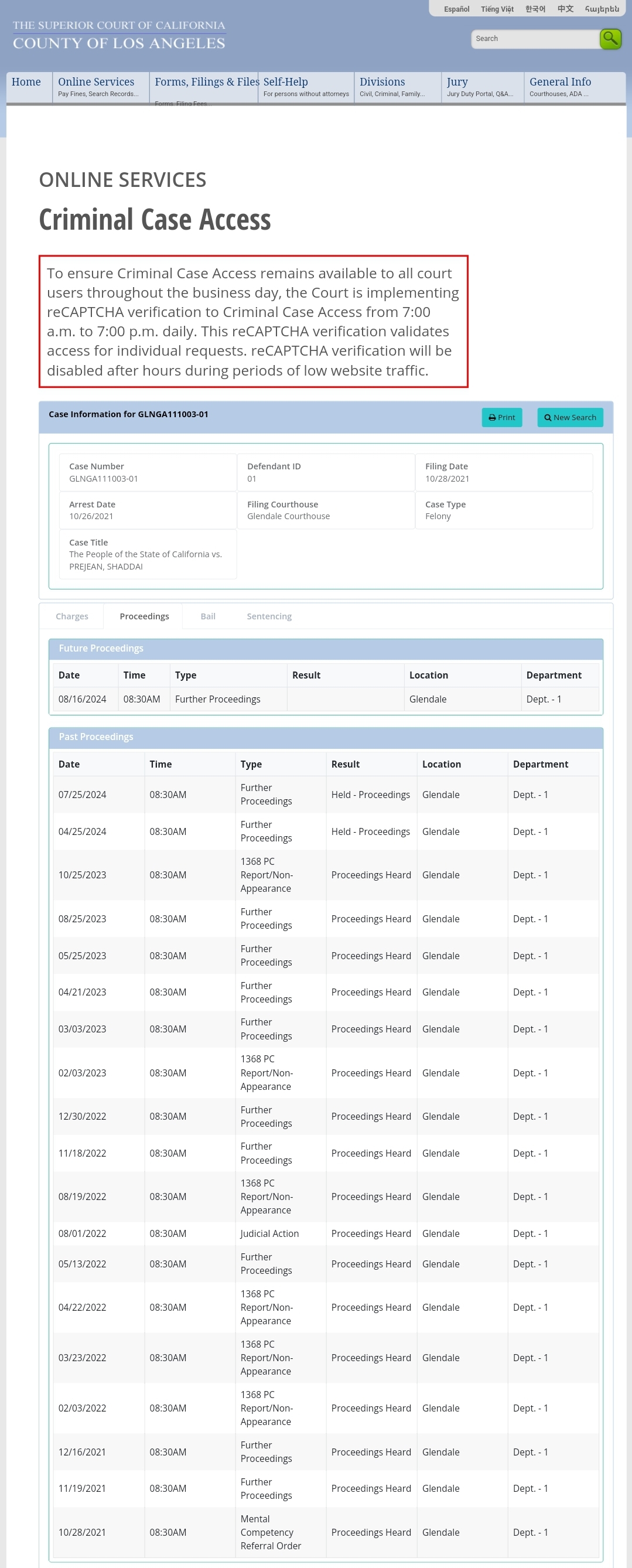Image resolution: width=632 pixels, height=1568 pixels.
Task: Switch language to Korean 한국어
Action: tap(535, 9)
